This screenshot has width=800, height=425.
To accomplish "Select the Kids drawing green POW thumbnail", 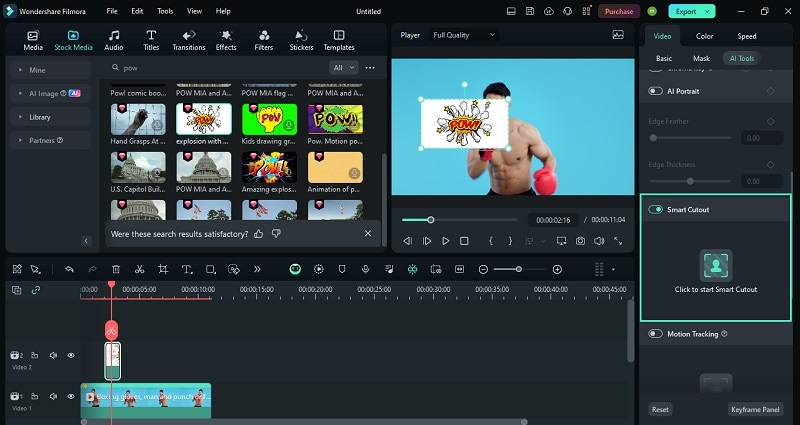I will pos(269,119).
